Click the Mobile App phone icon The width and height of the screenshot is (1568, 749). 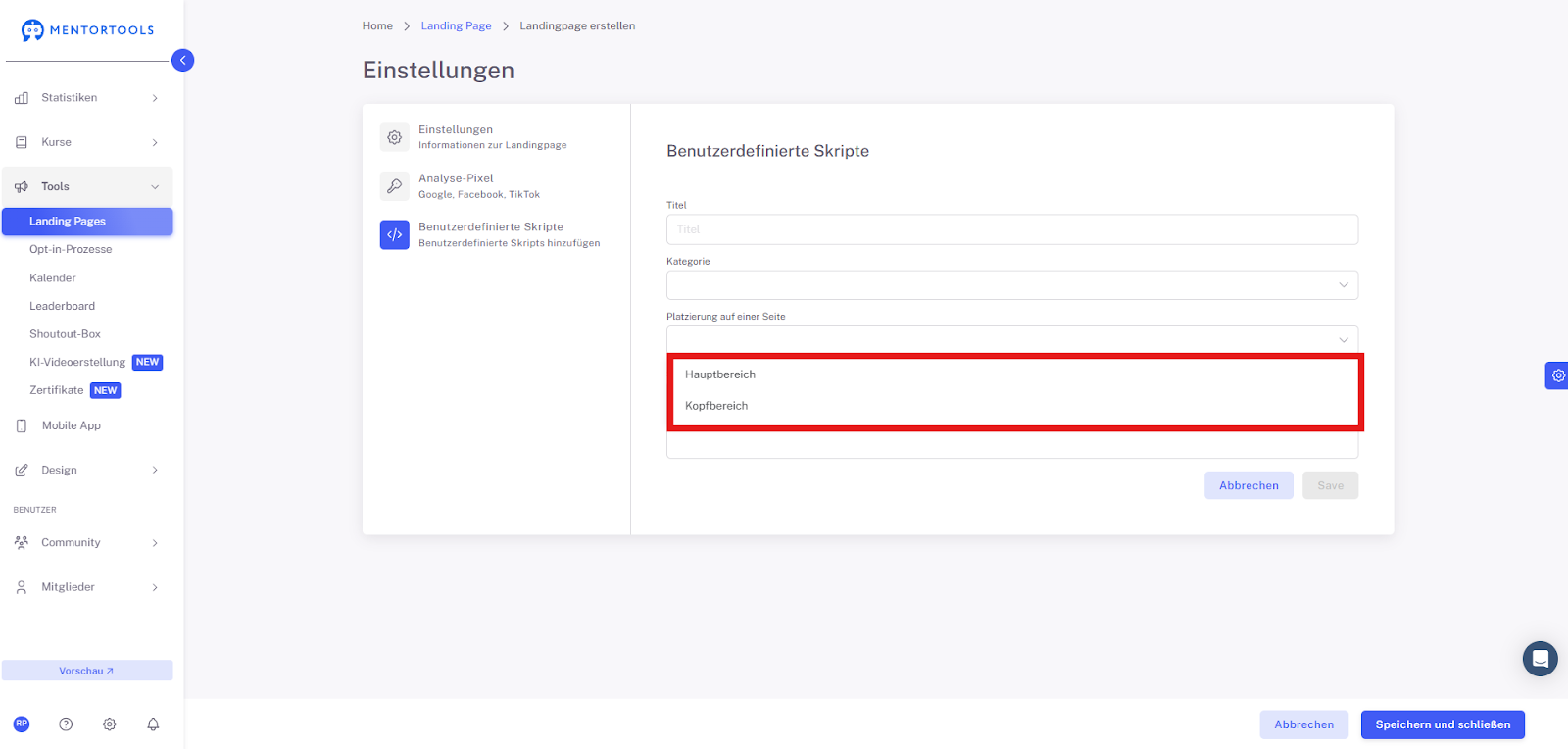point(22,425)
